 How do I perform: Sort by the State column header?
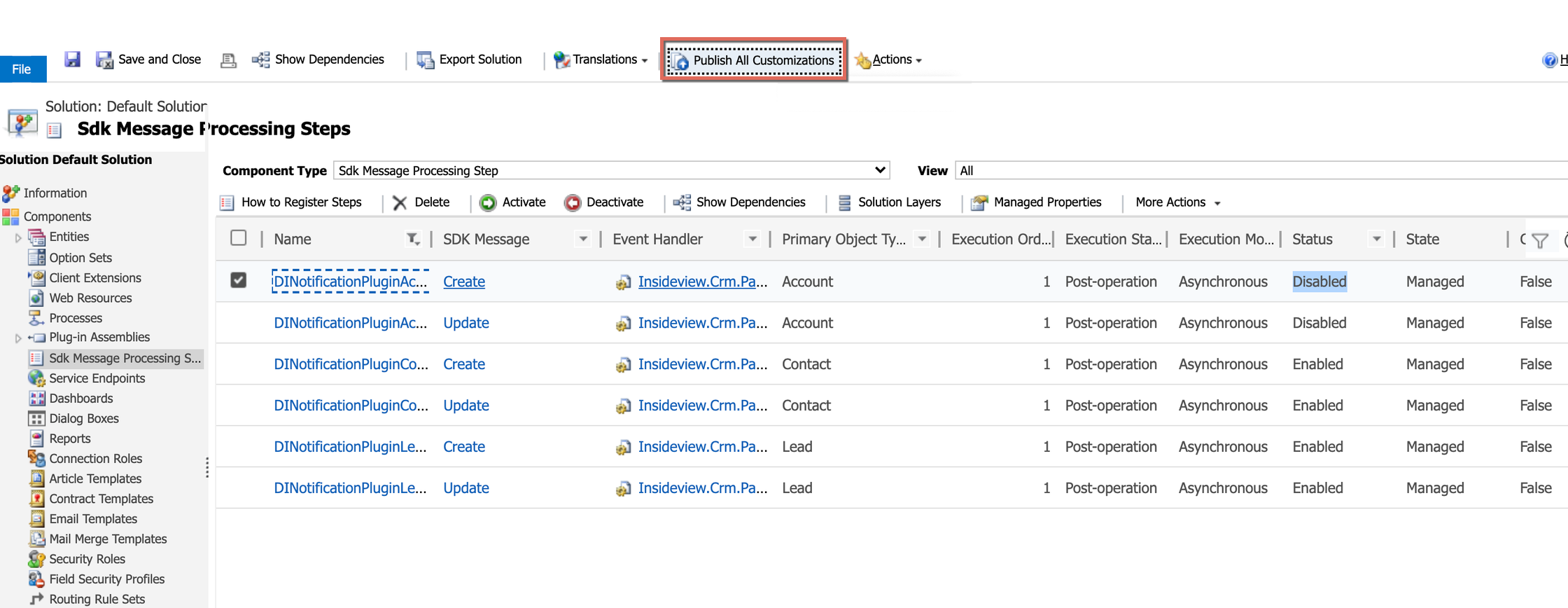tap(1422, 240)
